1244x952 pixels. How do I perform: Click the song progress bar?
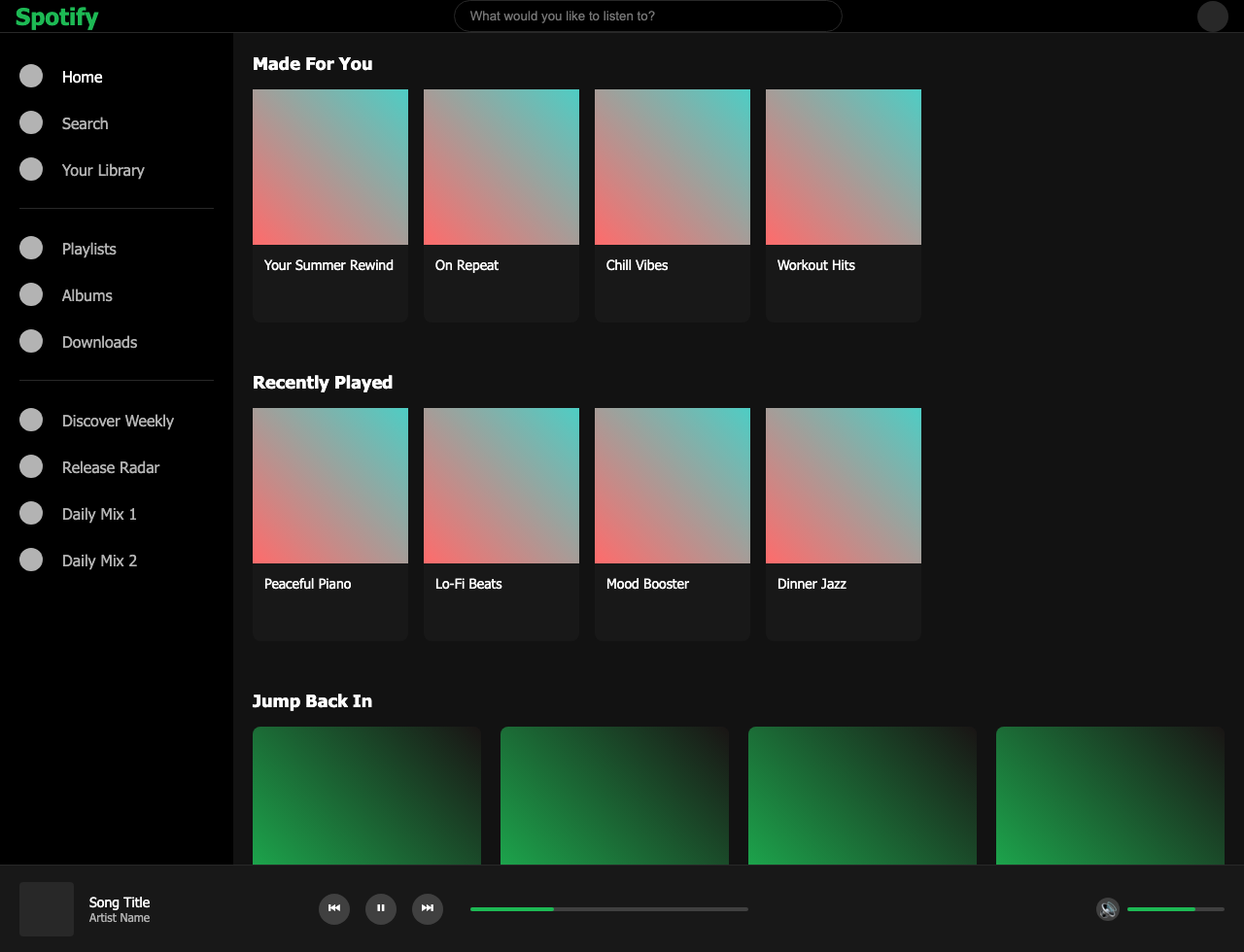click(x=608, y=909)
